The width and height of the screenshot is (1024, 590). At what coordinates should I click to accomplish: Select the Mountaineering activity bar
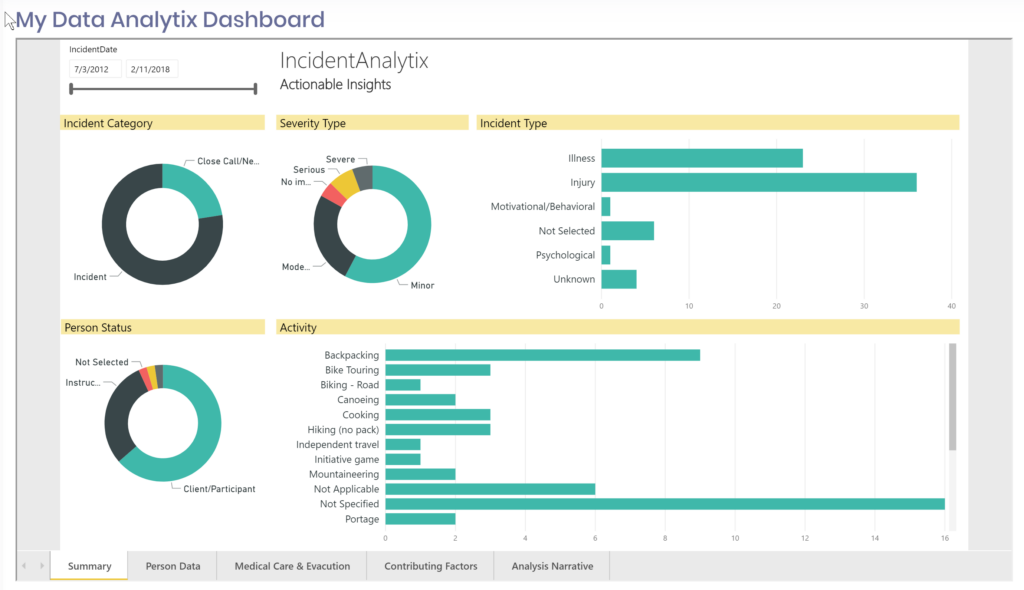point(420,474)
